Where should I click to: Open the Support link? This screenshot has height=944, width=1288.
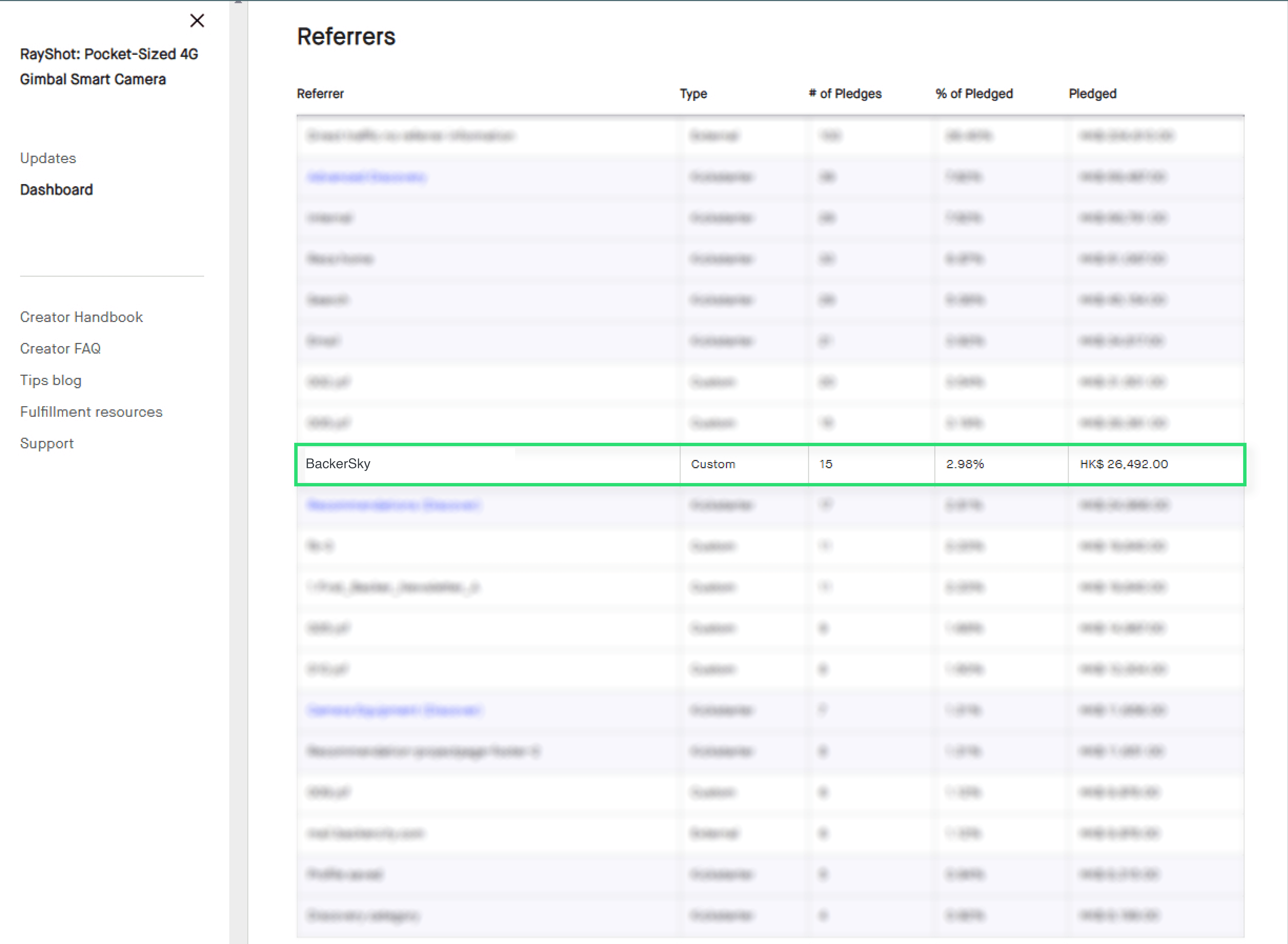(47, 444)
